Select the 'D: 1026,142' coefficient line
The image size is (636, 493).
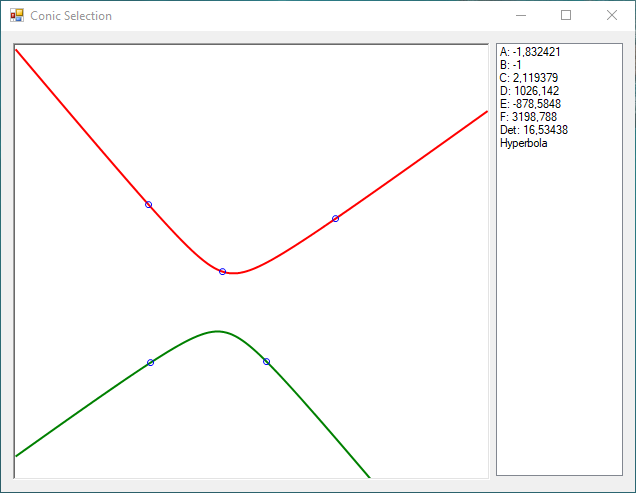(526, 91)
